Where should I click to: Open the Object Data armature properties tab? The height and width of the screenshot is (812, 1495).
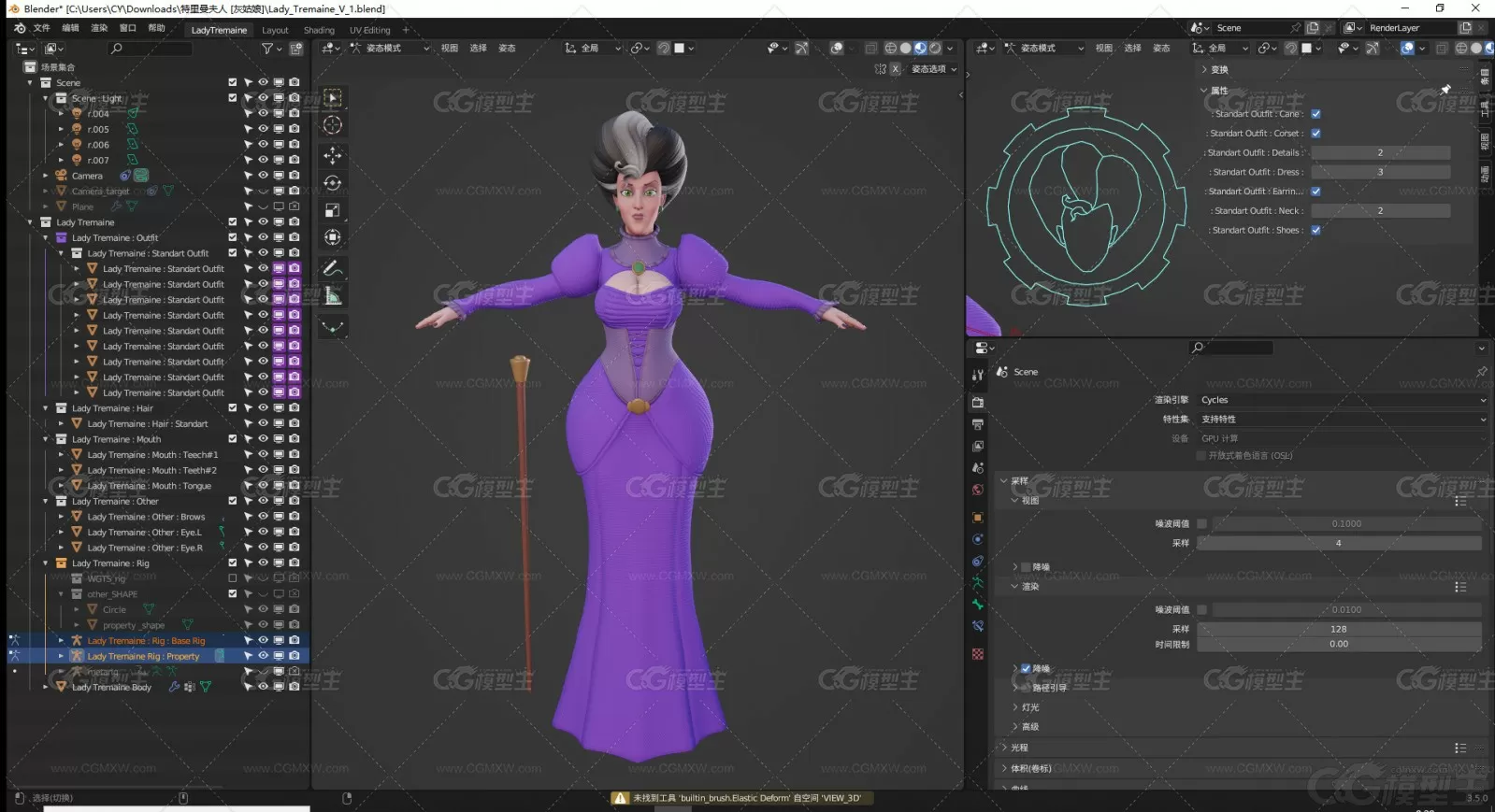click(x=978, y=583)
